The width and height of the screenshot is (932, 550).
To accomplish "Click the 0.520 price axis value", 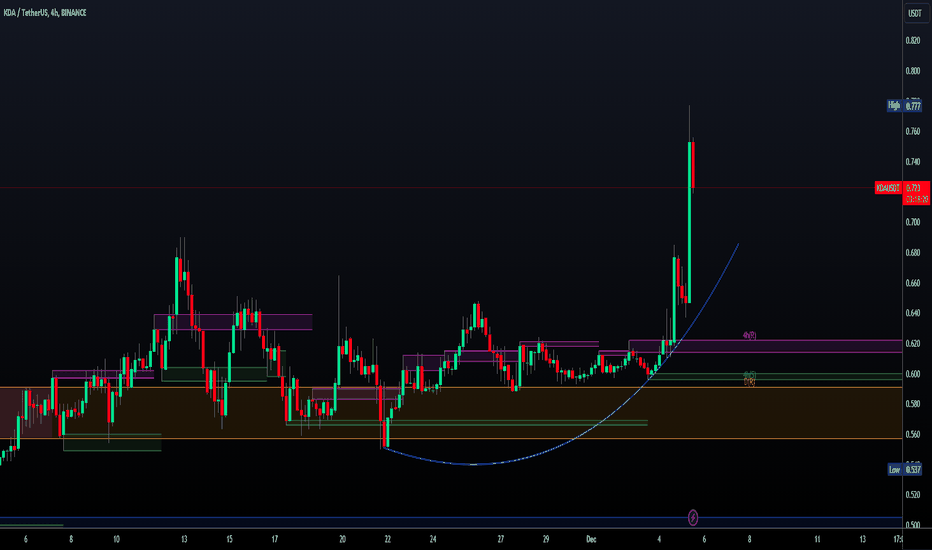I will click(x=912, y=495).
